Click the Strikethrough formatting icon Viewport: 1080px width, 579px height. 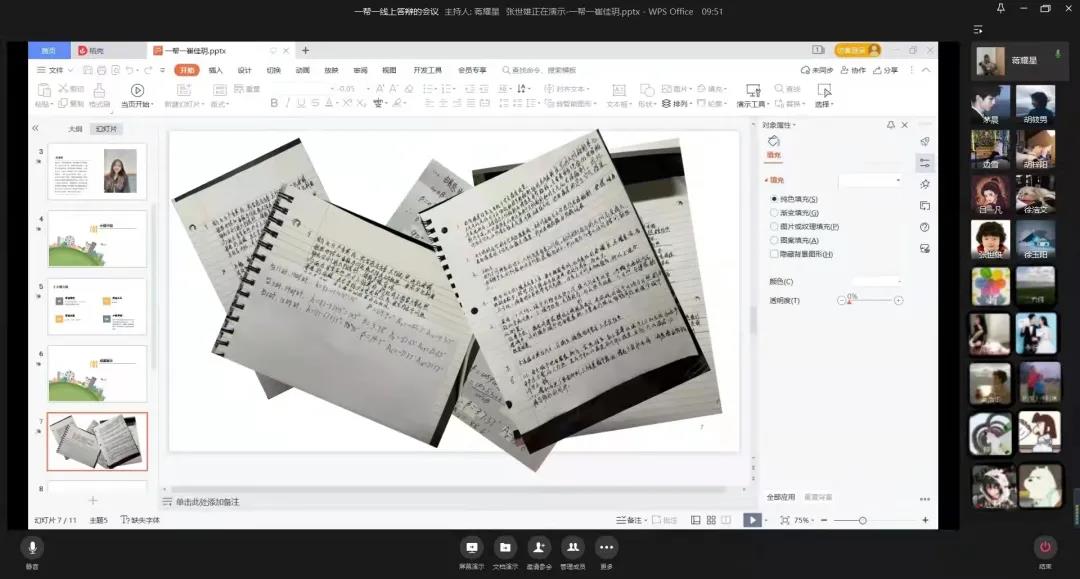coord(315,103)
